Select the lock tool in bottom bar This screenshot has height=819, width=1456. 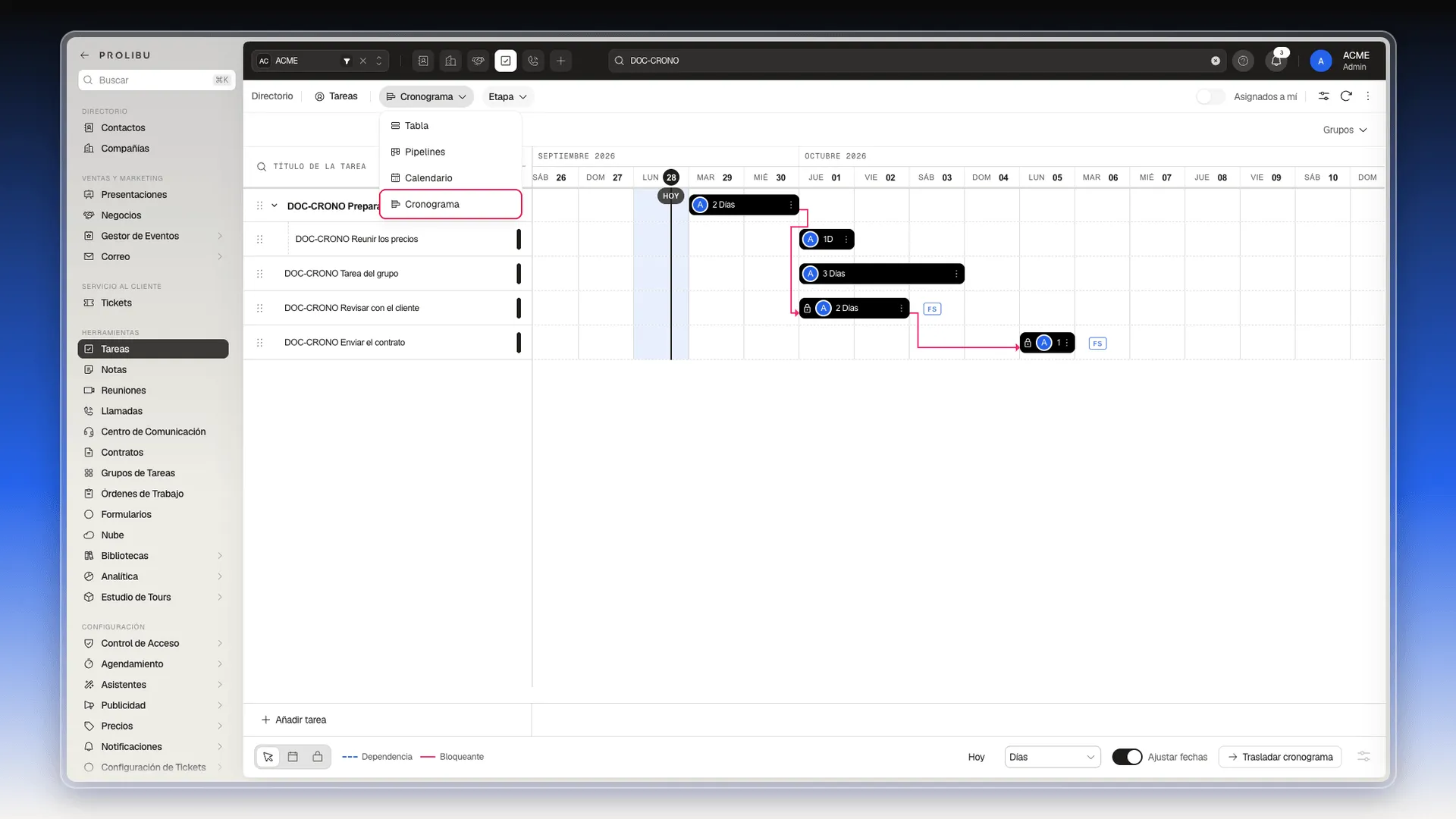point(318,757)
